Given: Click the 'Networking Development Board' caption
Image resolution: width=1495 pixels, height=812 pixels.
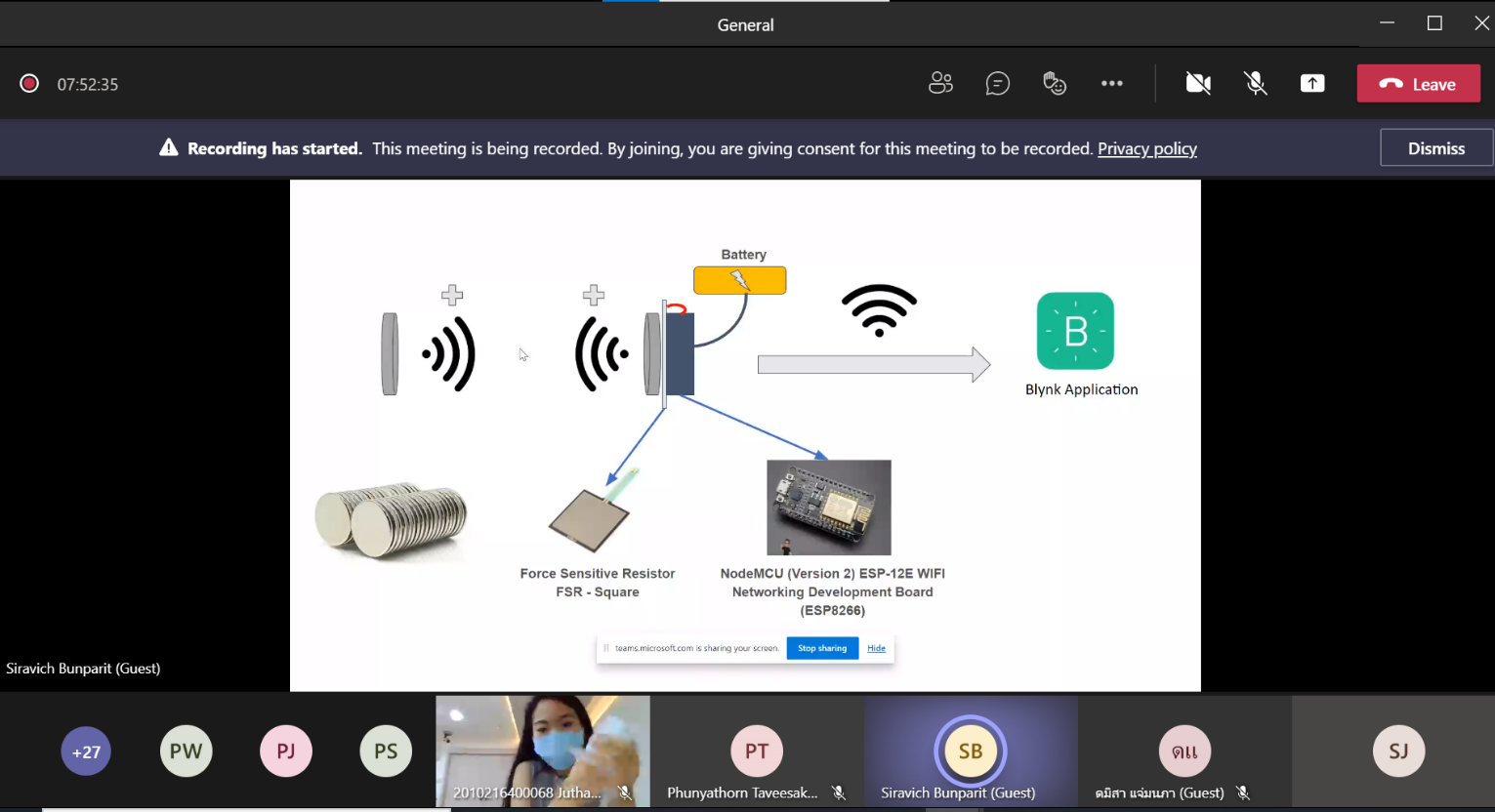Looking at the screenshot, I should coord(833,592).
